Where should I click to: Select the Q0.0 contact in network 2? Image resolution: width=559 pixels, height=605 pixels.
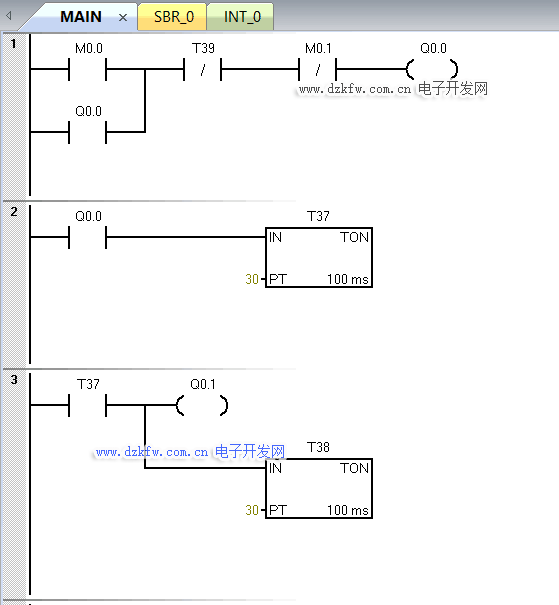pos(88,237)
